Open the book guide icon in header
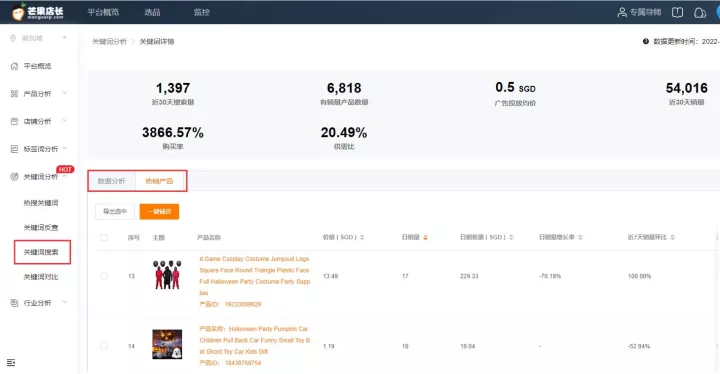Screen dimensions: 720x374 coord(677,12)
